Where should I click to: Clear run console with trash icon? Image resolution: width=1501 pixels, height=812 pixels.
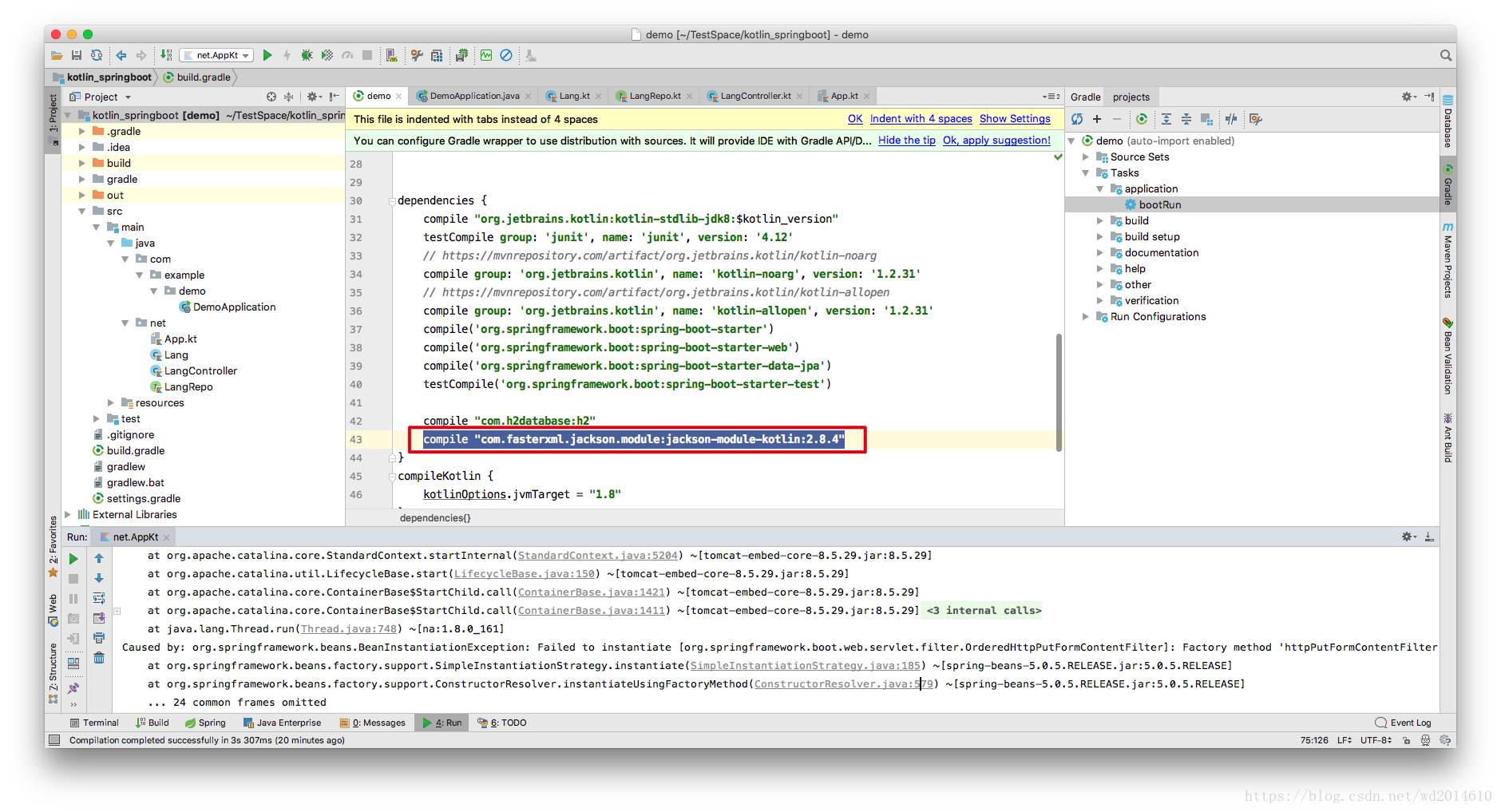(99, 658)
